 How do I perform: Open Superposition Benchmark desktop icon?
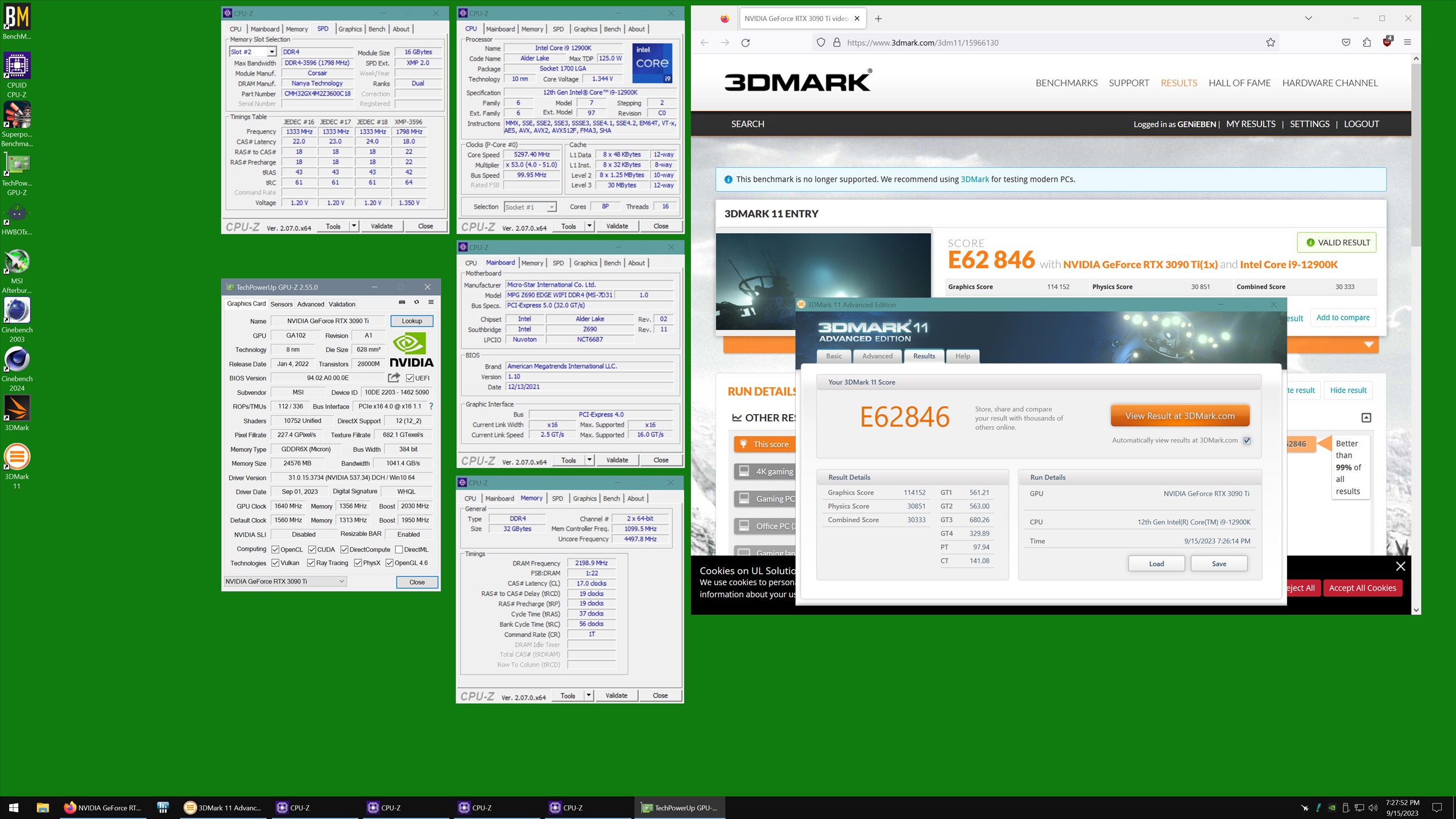(17, 124)
